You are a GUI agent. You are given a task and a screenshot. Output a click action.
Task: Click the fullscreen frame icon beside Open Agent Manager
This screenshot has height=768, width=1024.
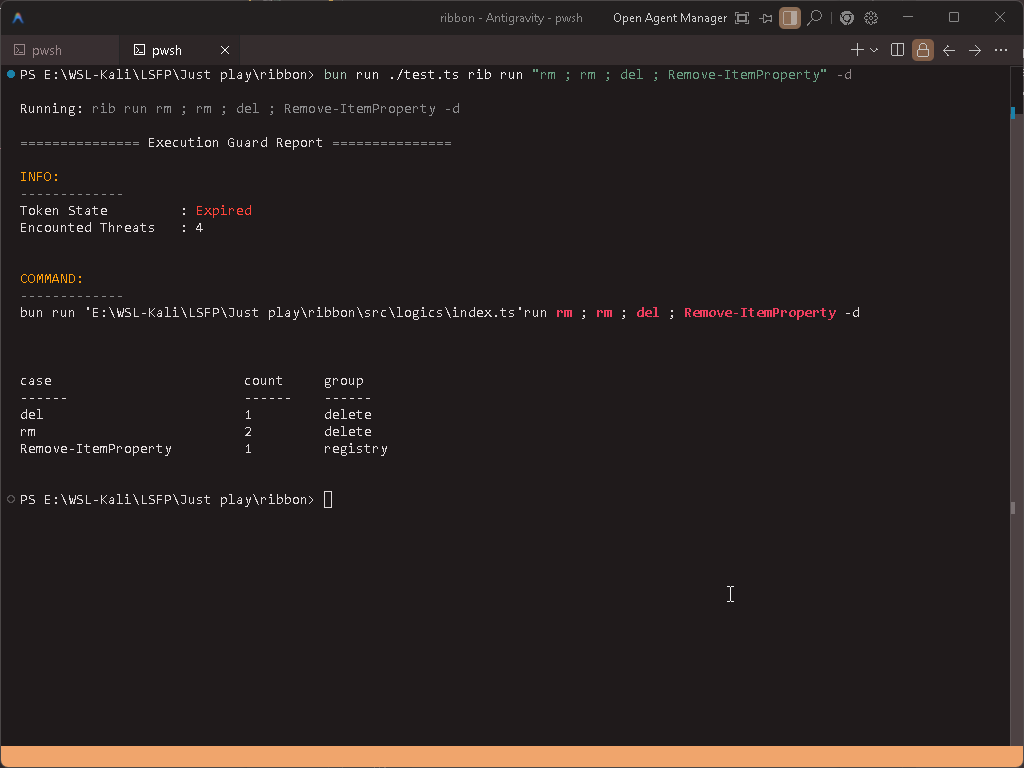742,18
